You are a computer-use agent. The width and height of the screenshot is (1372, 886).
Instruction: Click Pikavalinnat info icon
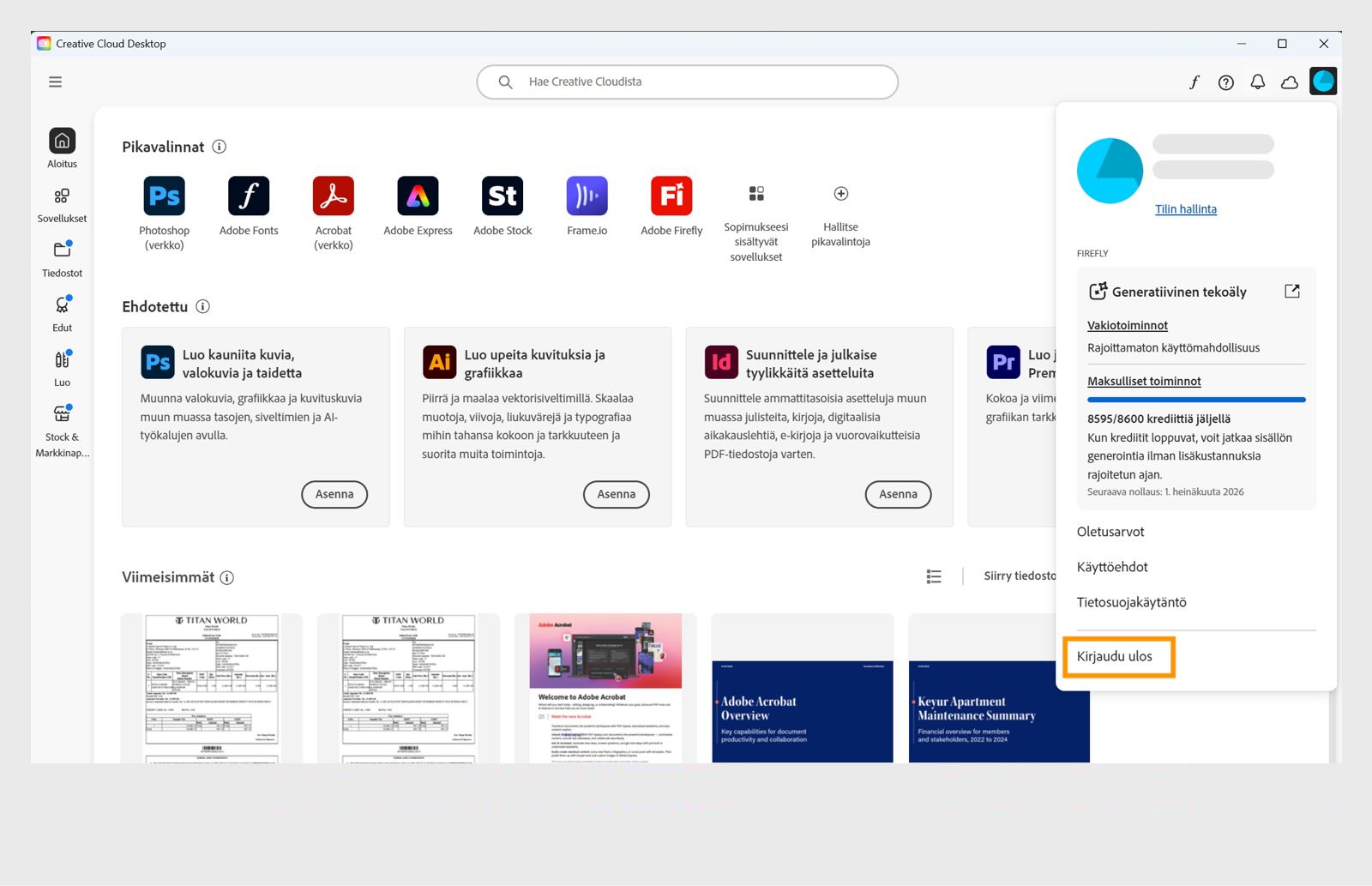pos(220,147)
